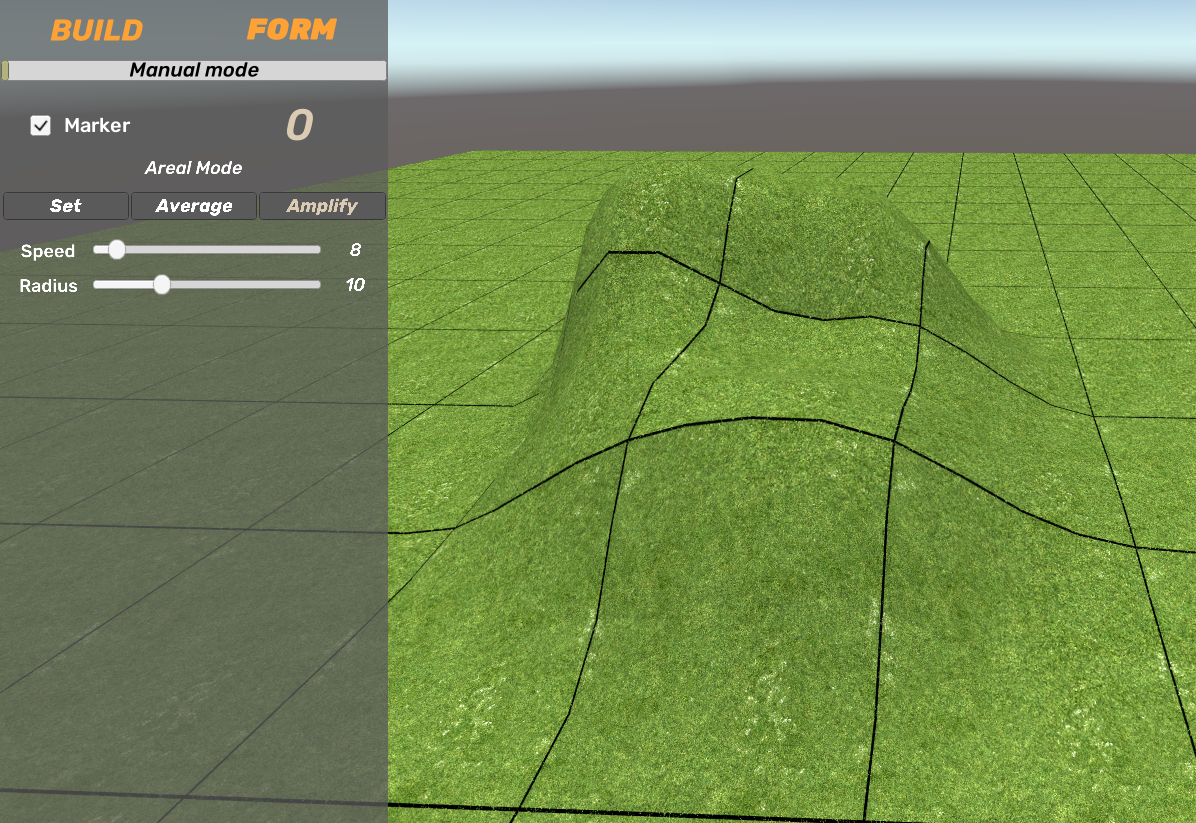Screen dimensions: 1196x823
Task: Click the Radius label
Action: [48, 286]
